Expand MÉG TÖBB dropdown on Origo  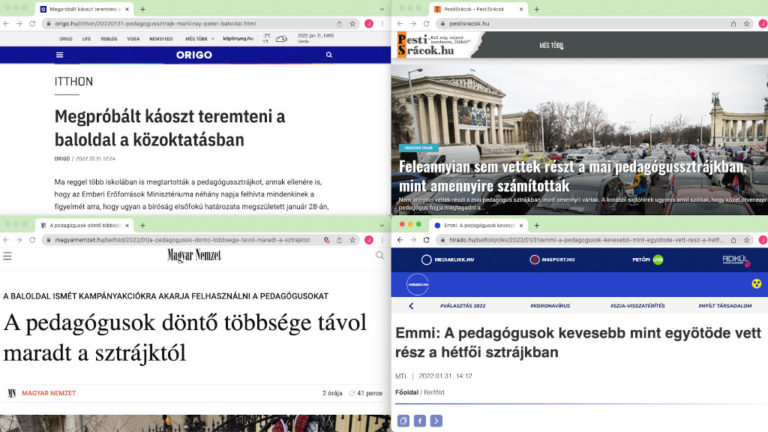(200, 39)
